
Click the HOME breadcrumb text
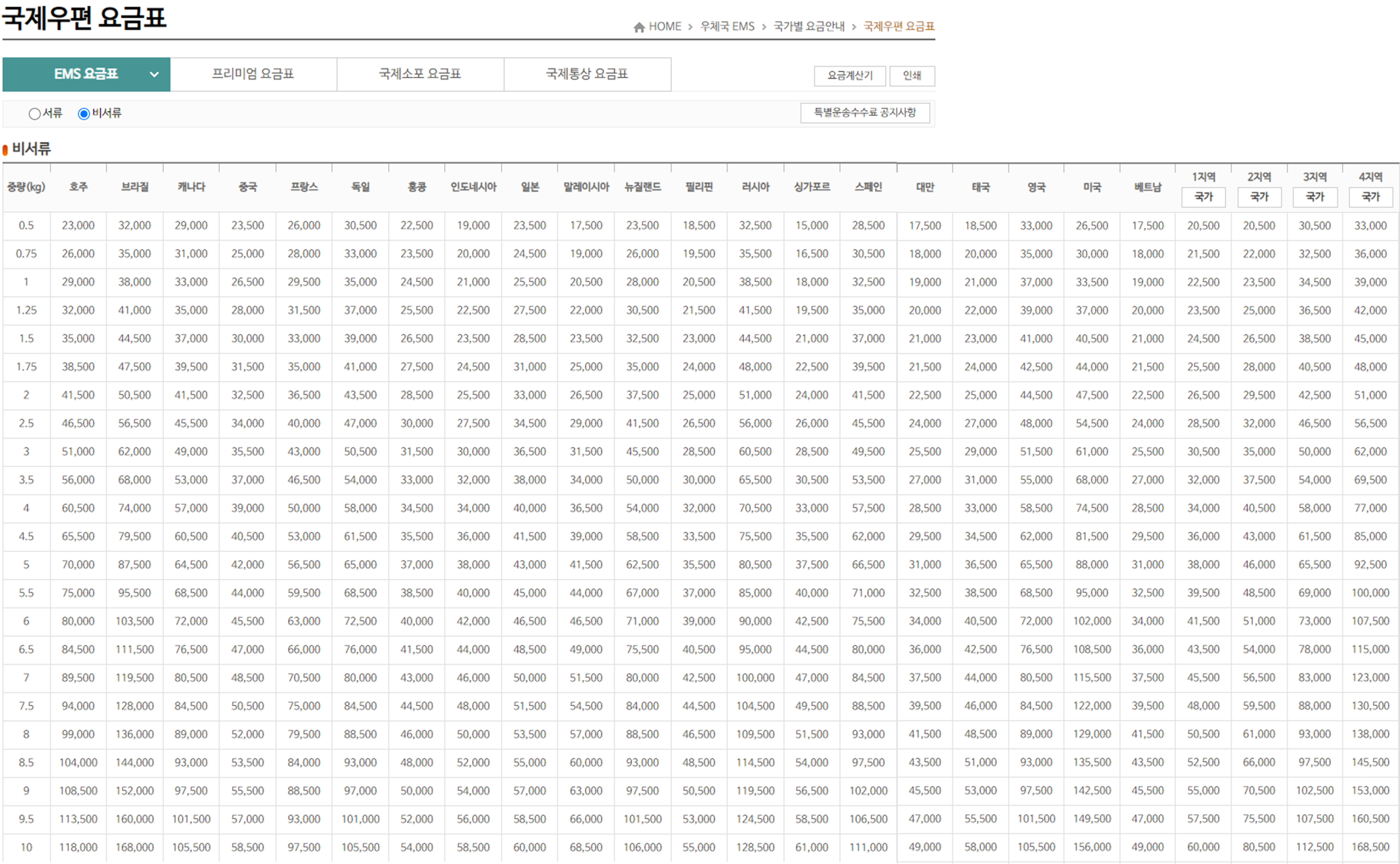pos(665,26)
